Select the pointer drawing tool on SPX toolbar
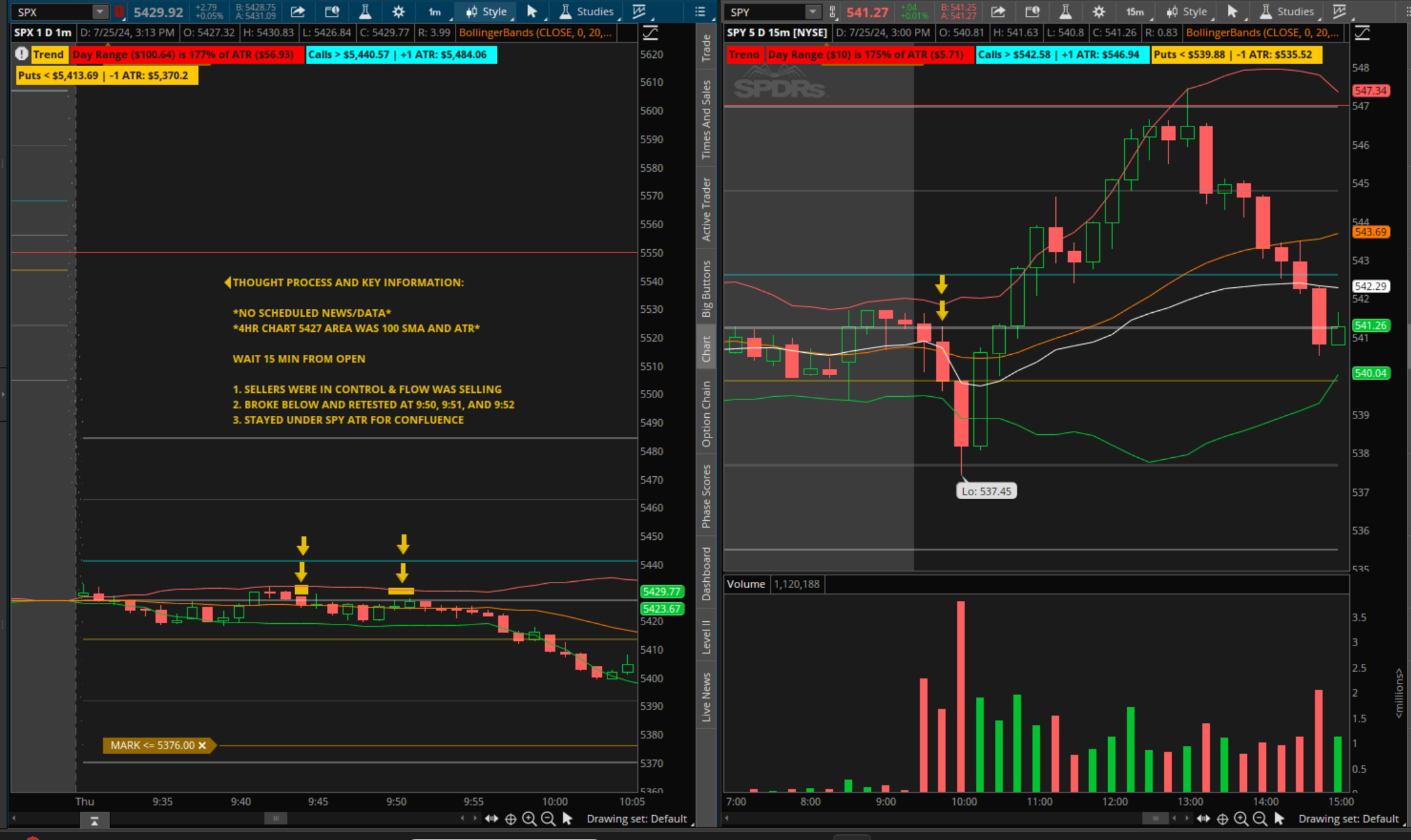Viewport: 1411px width, 840px height. 532,11
